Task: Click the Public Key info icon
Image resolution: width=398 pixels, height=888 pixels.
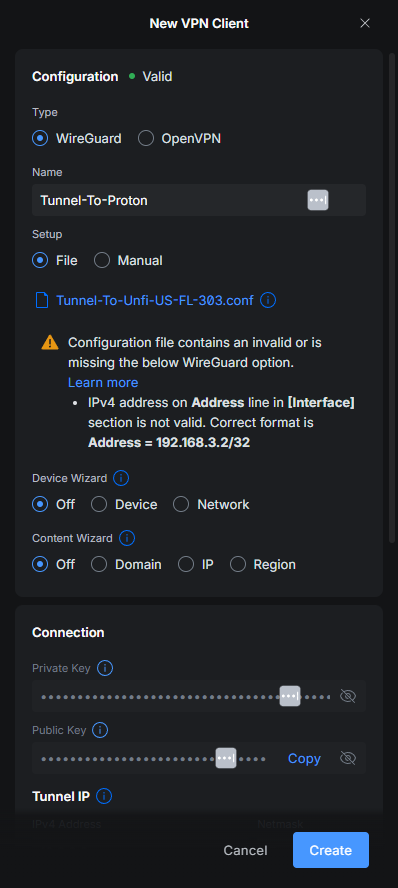Action: point(100,730)
